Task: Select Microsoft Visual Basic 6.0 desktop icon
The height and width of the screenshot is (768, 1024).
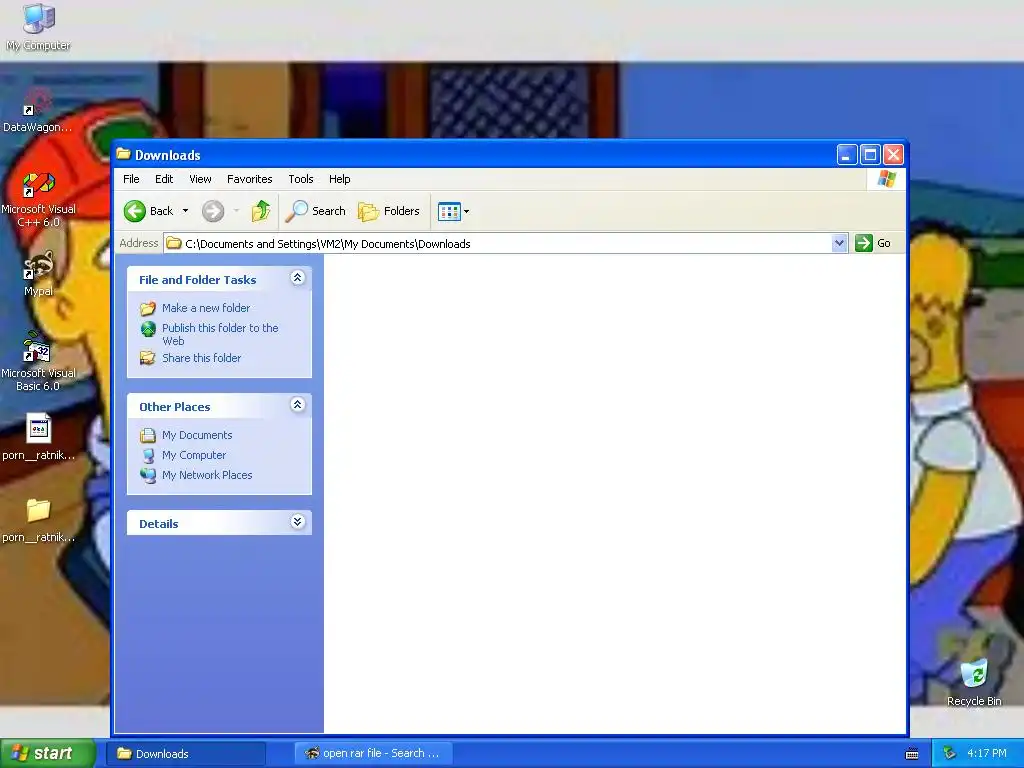Action: [38, 361]
